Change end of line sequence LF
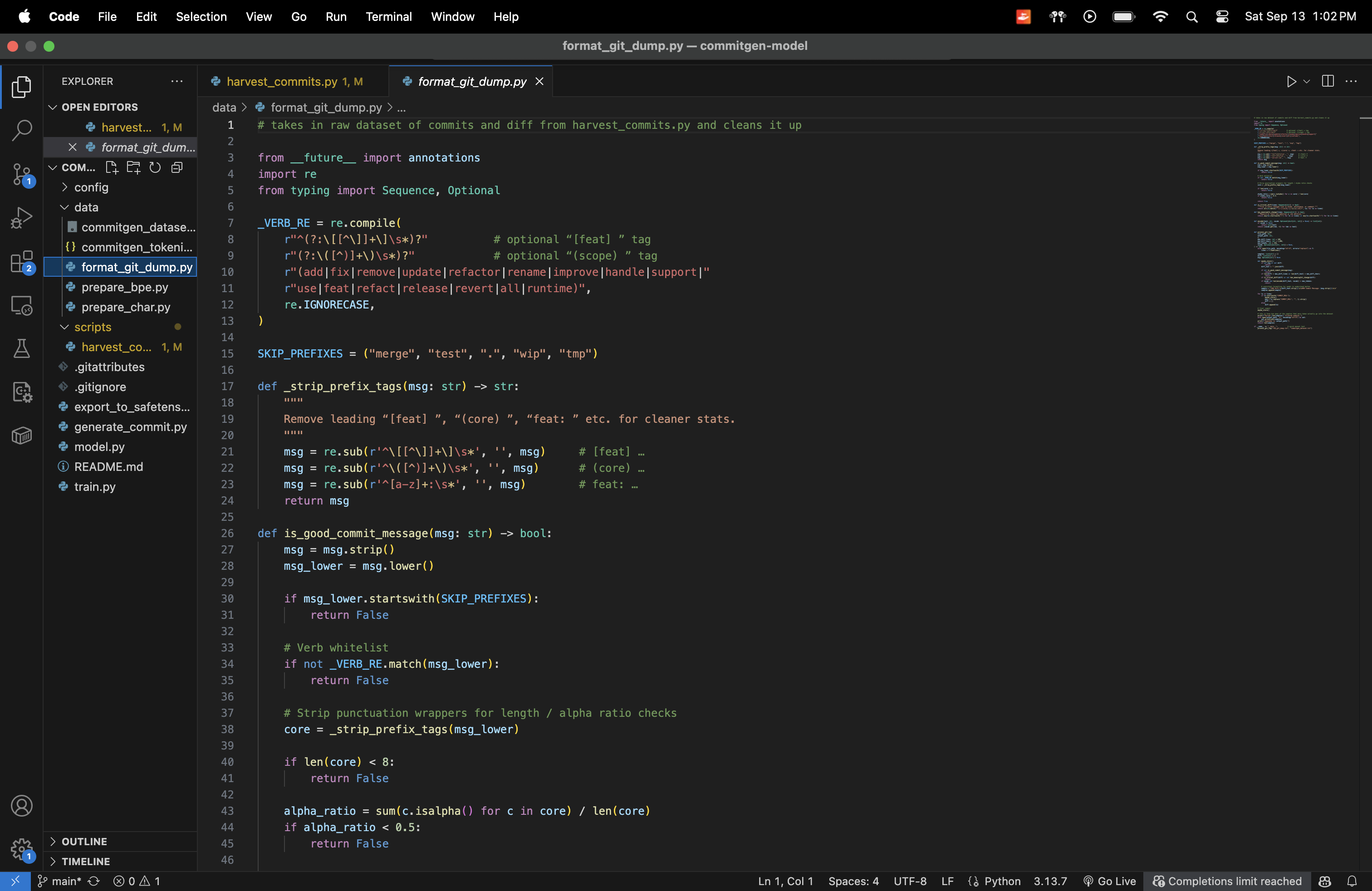The image size is (1372, 891). (x=947, y=881)
